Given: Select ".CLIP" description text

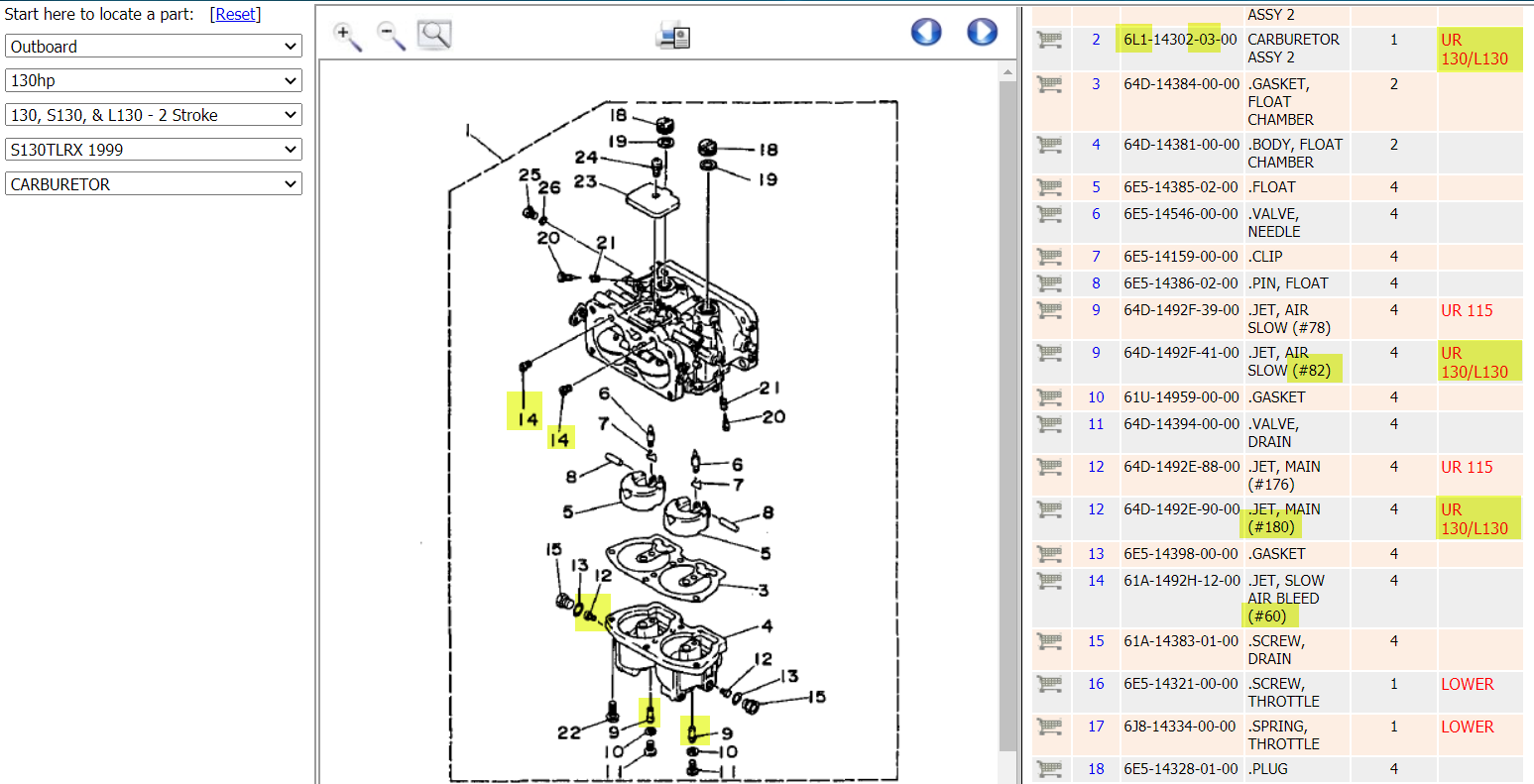Looking at the screenshot, I should pos(1265,256).
